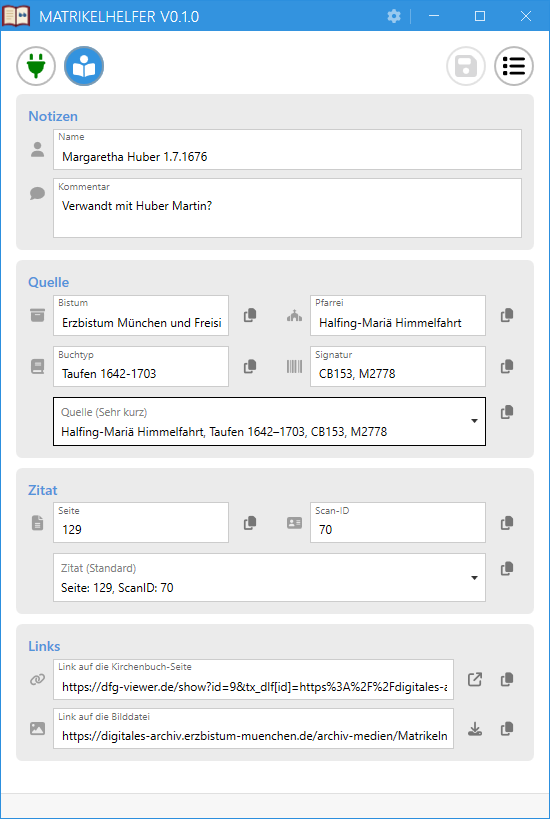Click the floppy disk save icon

click(466, 66)
